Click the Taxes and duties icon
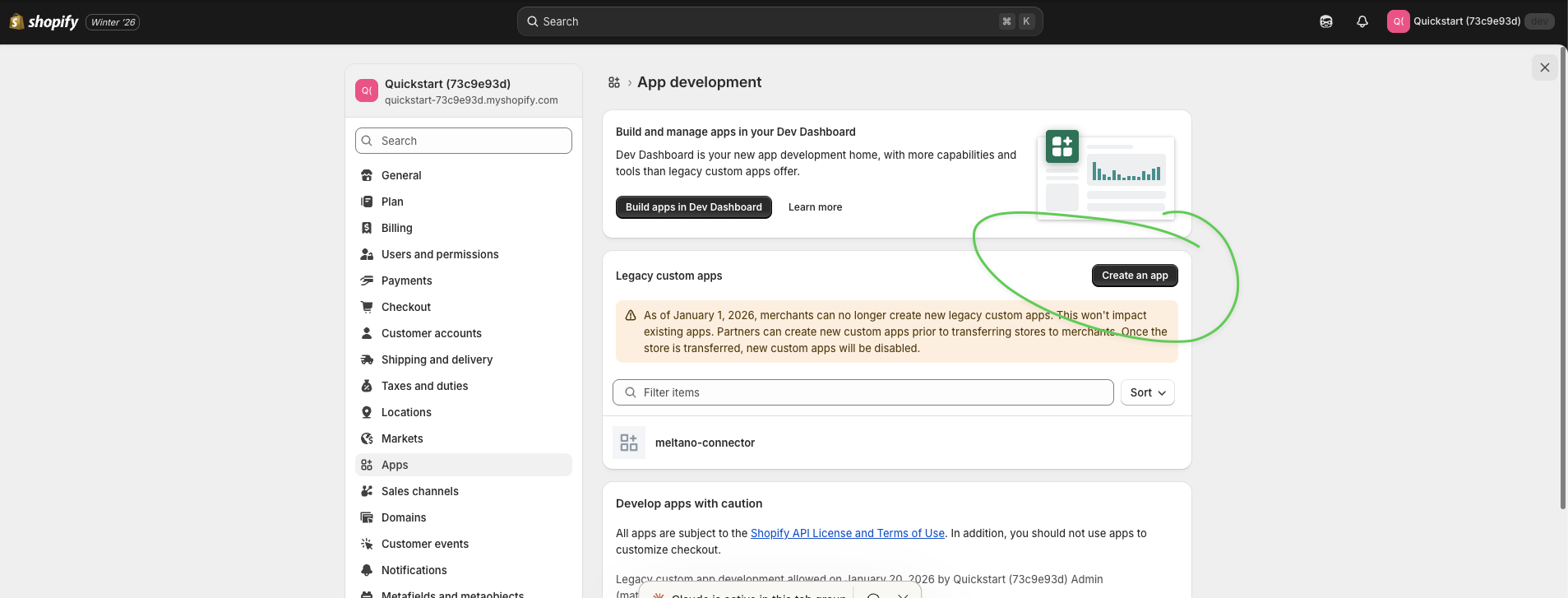The height and width of the screenshot is (598, 1568). [x=367, y=386]
